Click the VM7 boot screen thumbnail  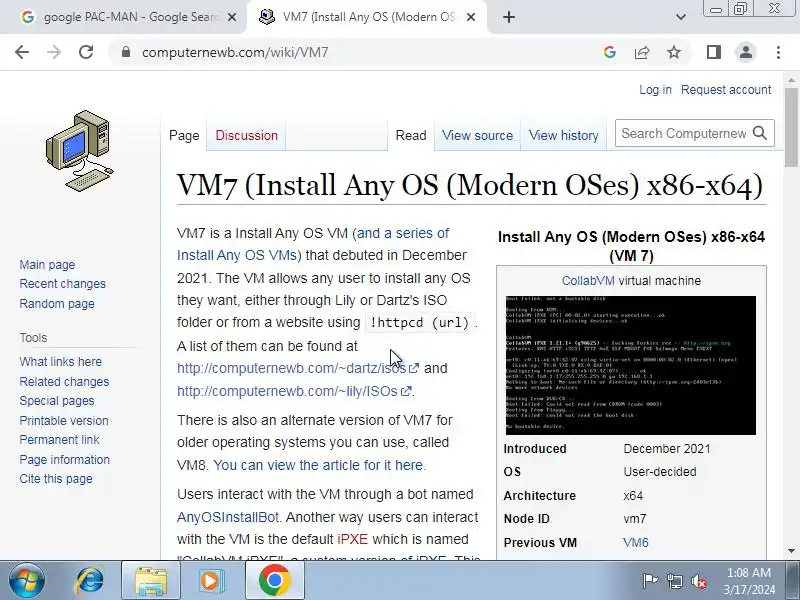[x=631, y=365]
